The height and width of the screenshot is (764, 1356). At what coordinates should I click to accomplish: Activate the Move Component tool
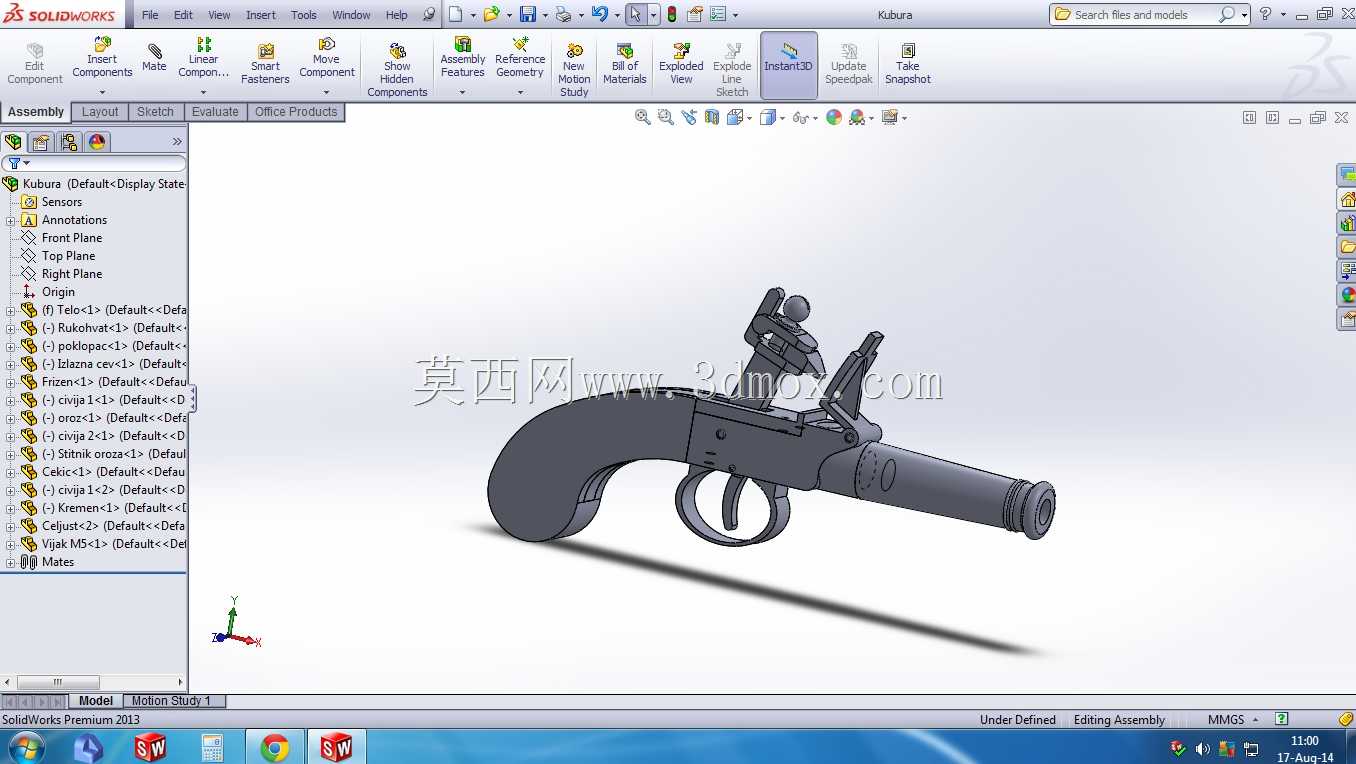click(x=327, y=58)
